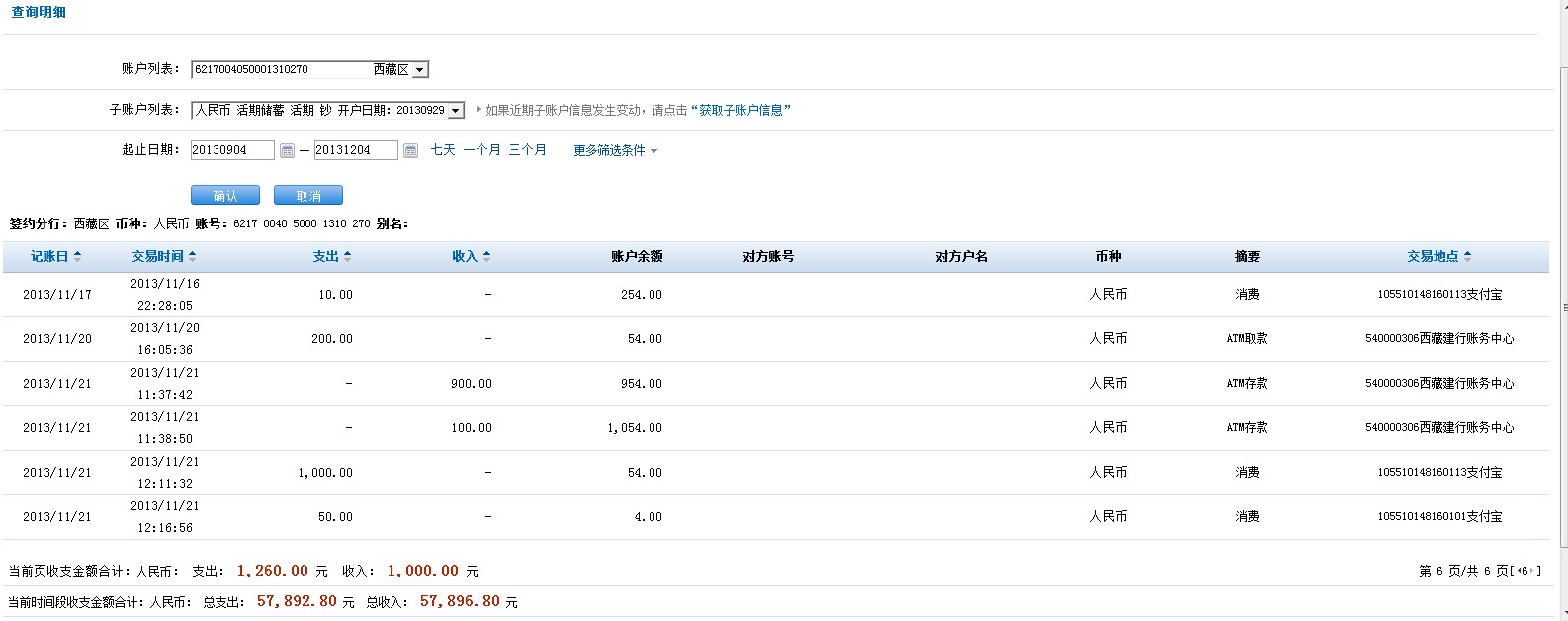
Task: Sort by 交易地点 column header
Action: [x=1439, y=256]
